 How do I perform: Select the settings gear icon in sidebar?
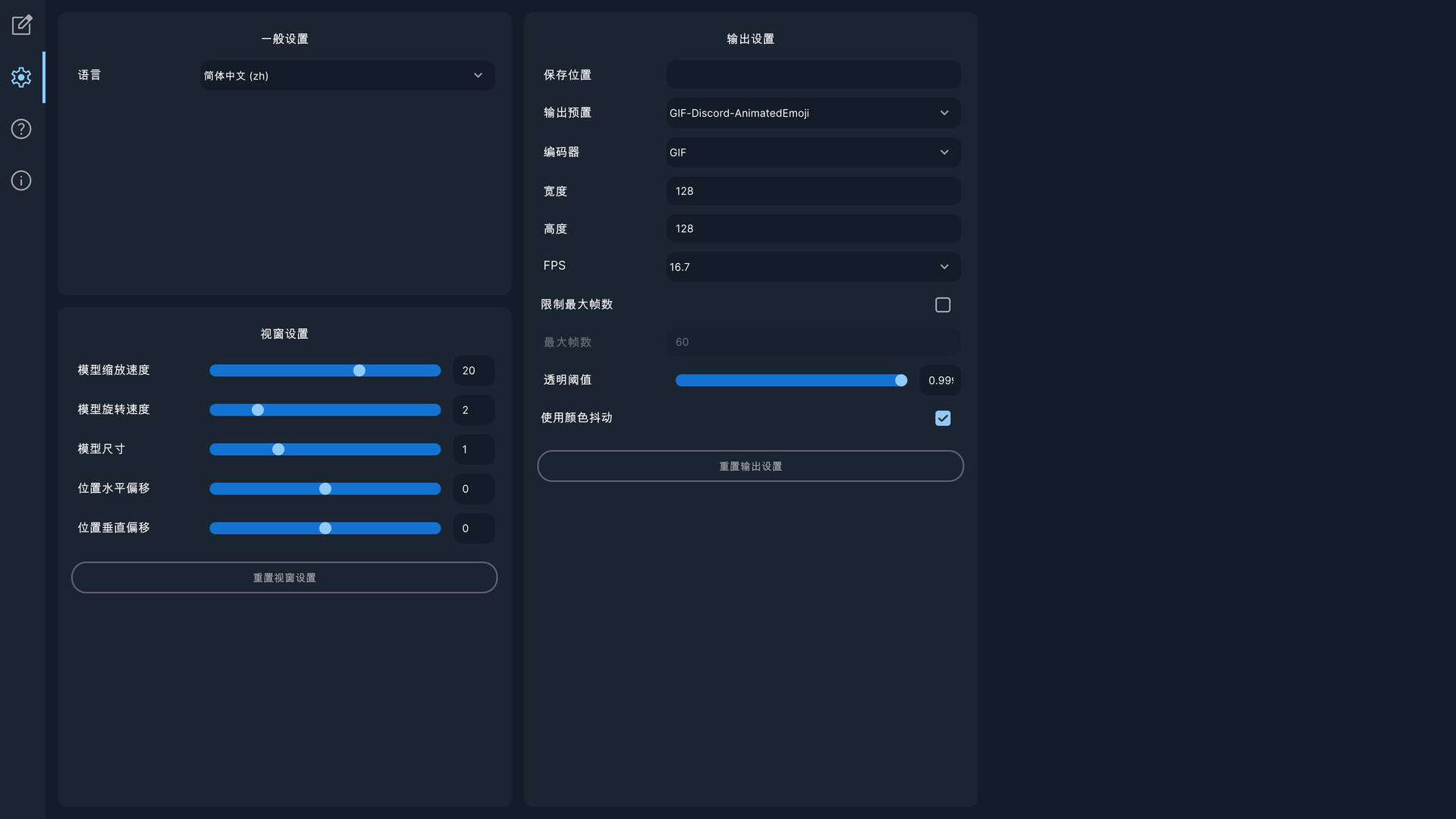21,77
